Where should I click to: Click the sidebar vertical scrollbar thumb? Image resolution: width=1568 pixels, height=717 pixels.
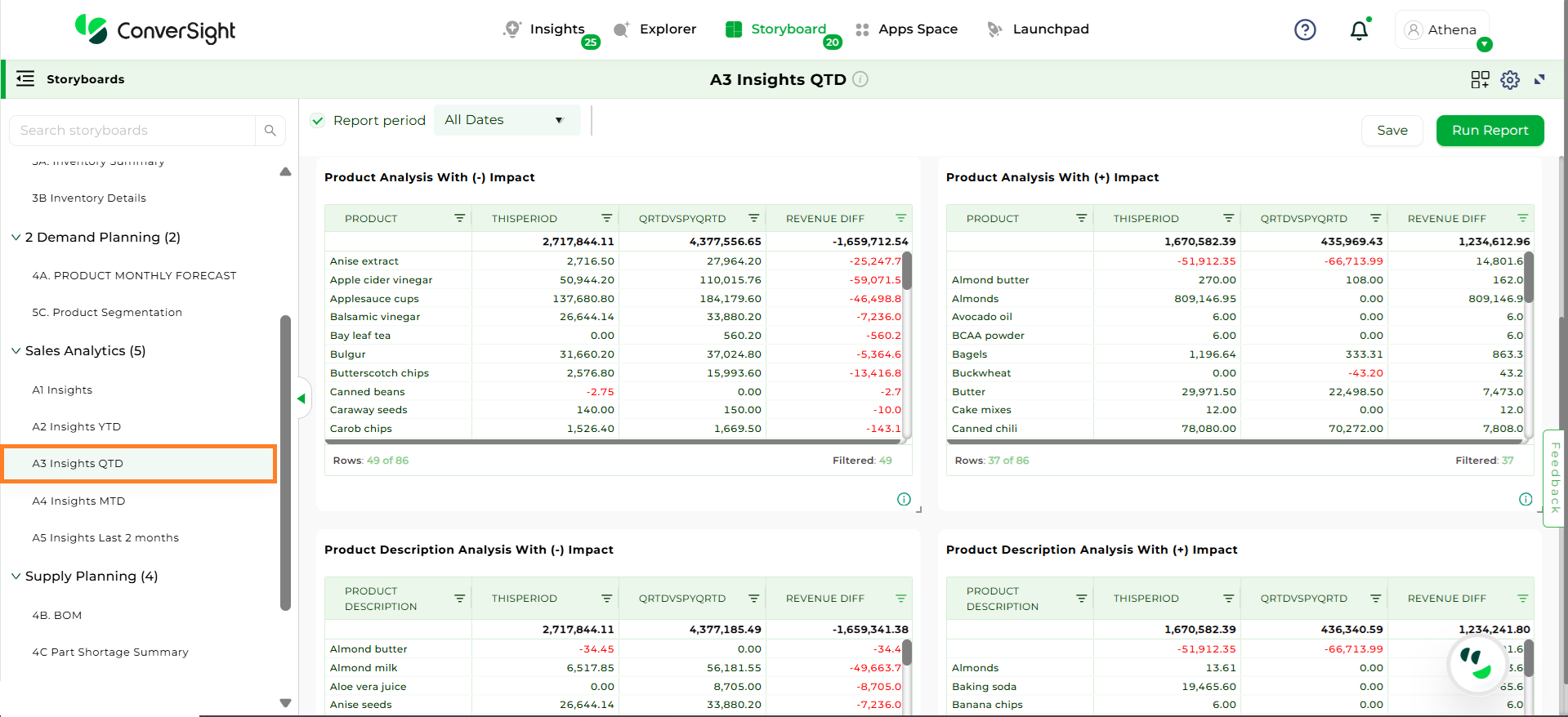(x=285, y=462)
